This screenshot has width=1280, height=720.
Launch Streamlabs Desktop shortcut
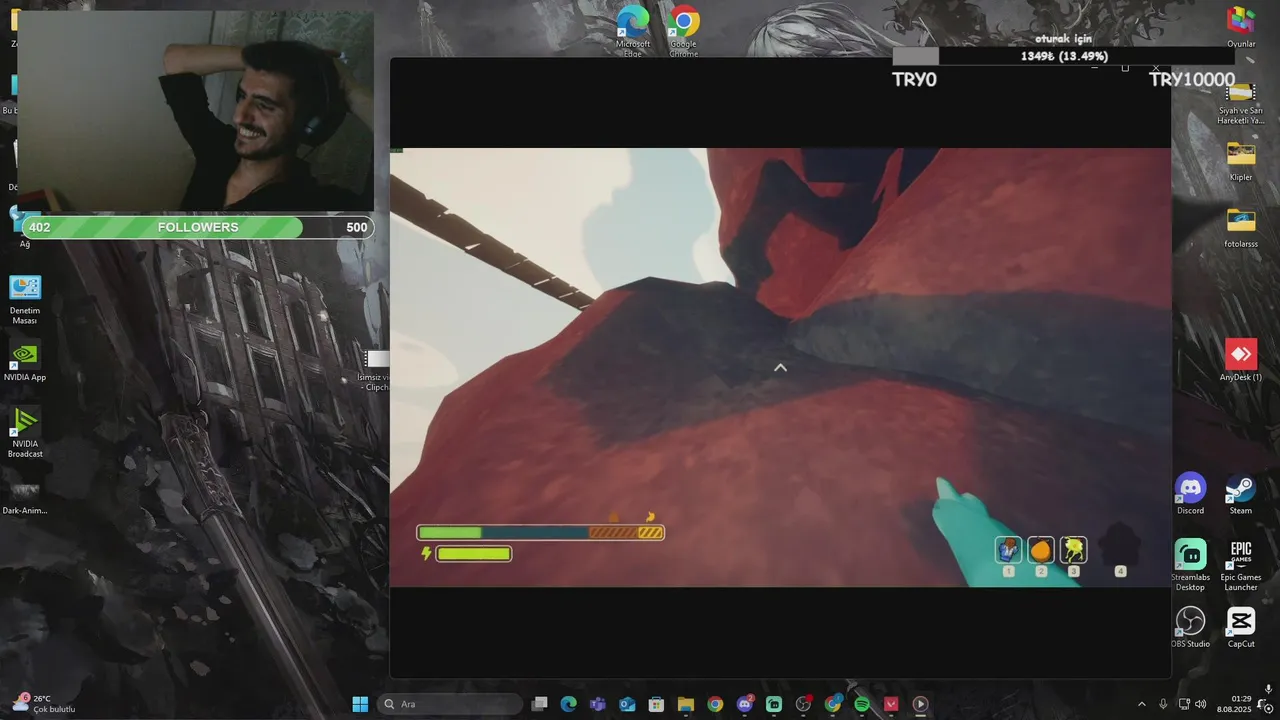pyautogui.click(x=1190, y=565)
